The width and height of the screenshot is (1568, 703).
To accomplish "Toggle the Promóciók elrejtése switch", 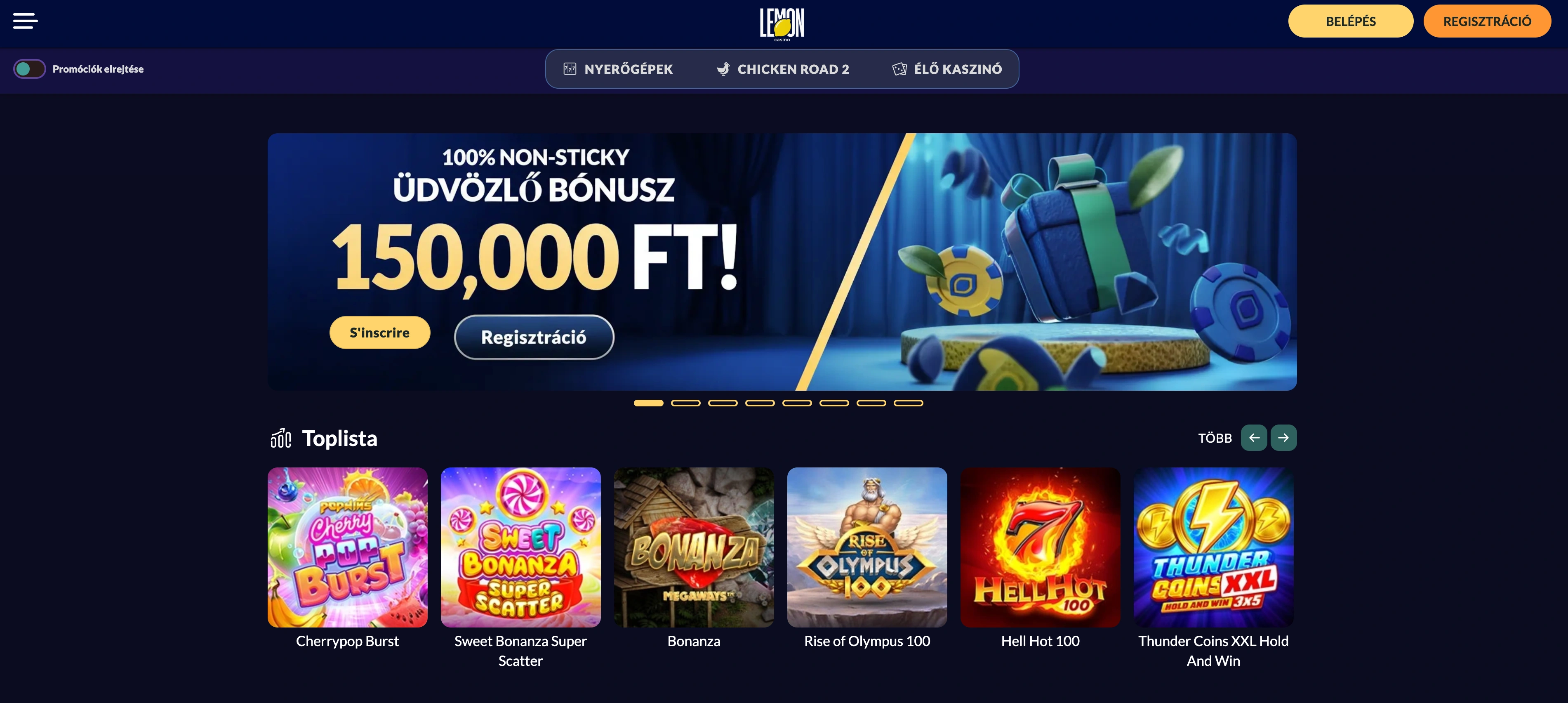I will (x=29, y=69).
